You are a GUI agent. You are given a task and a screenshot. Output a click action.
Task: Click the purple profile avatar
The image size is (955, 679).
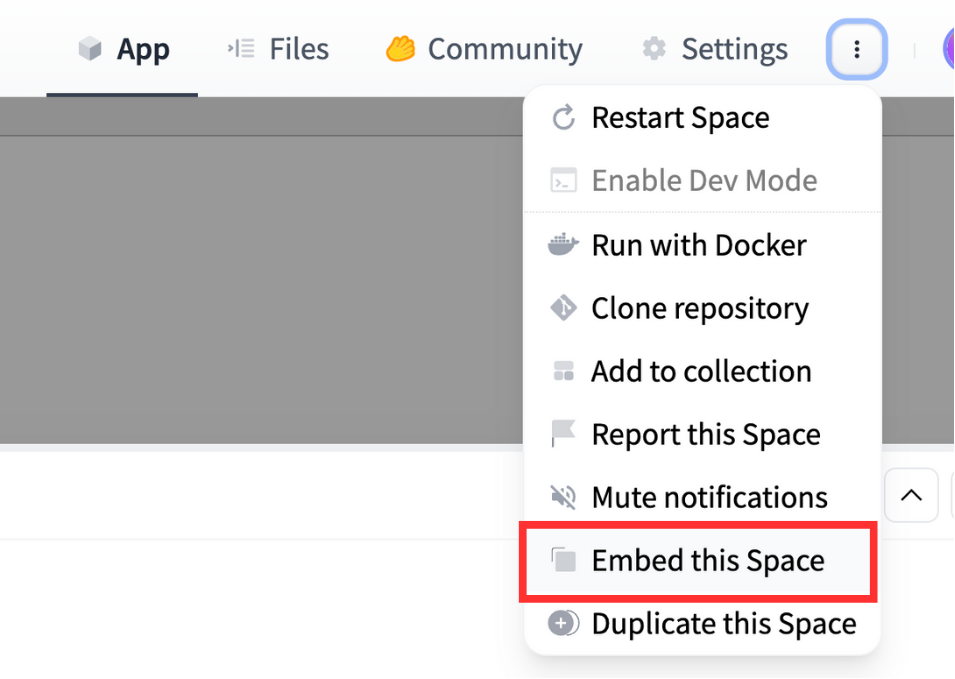tap(948, 48)
